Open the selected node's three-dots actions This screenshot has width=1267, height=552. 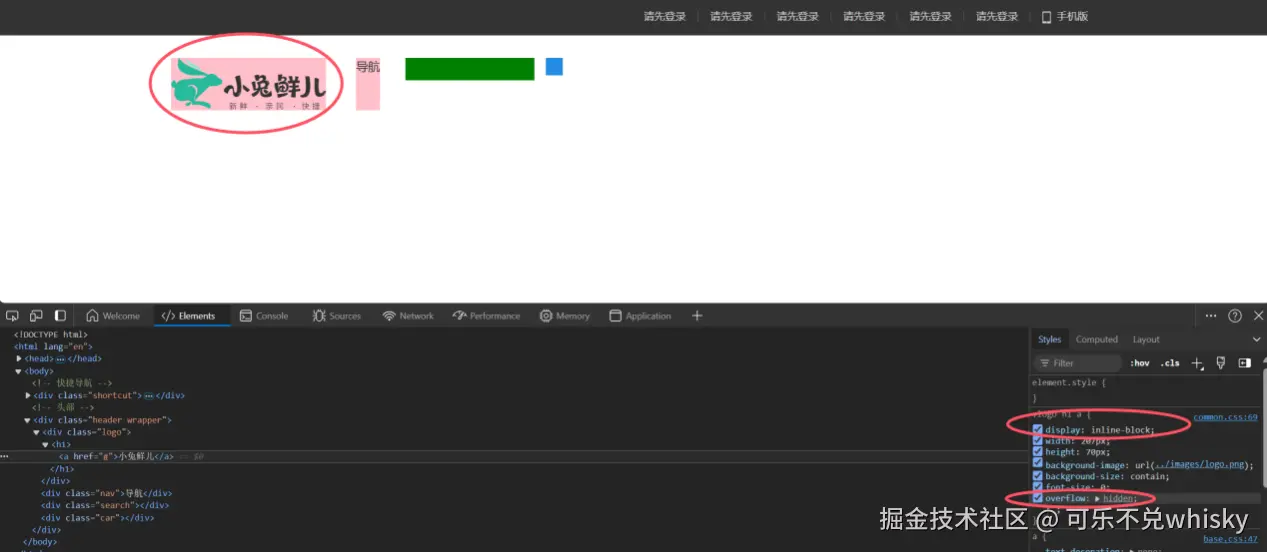pos(5,456)
